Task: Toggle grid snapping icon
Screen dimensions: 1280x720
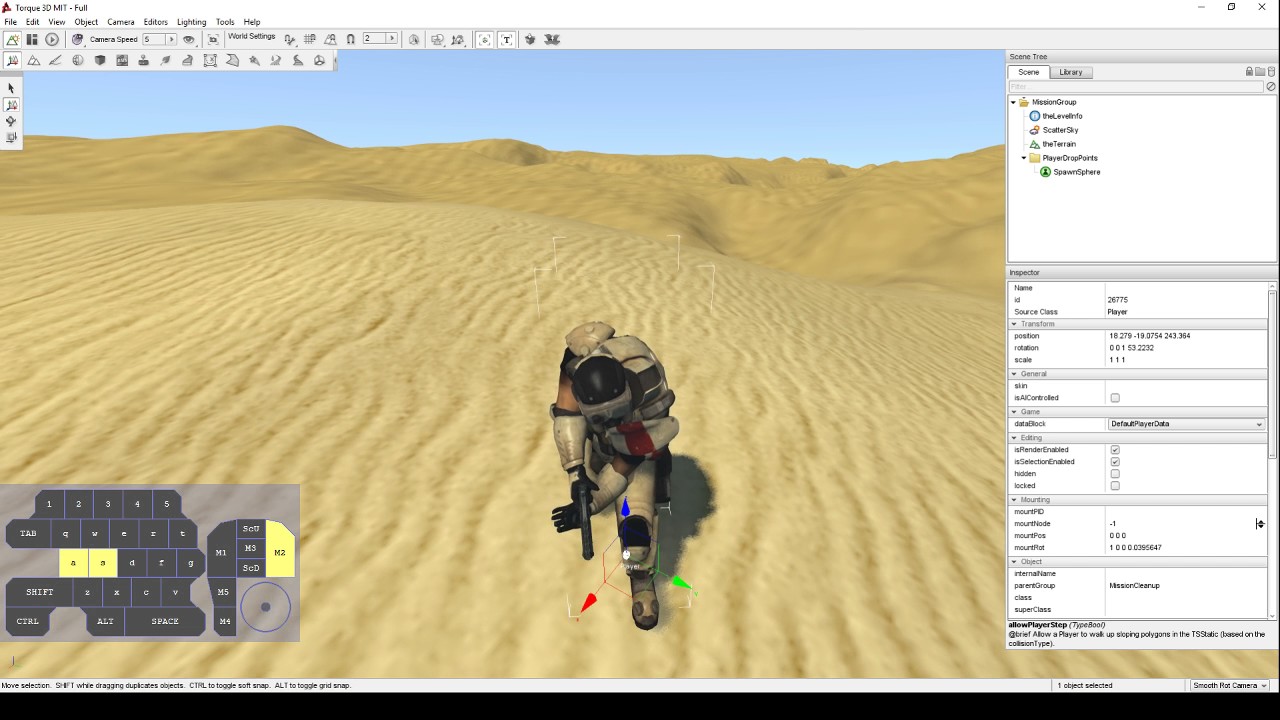Action: tap(310, 39)
